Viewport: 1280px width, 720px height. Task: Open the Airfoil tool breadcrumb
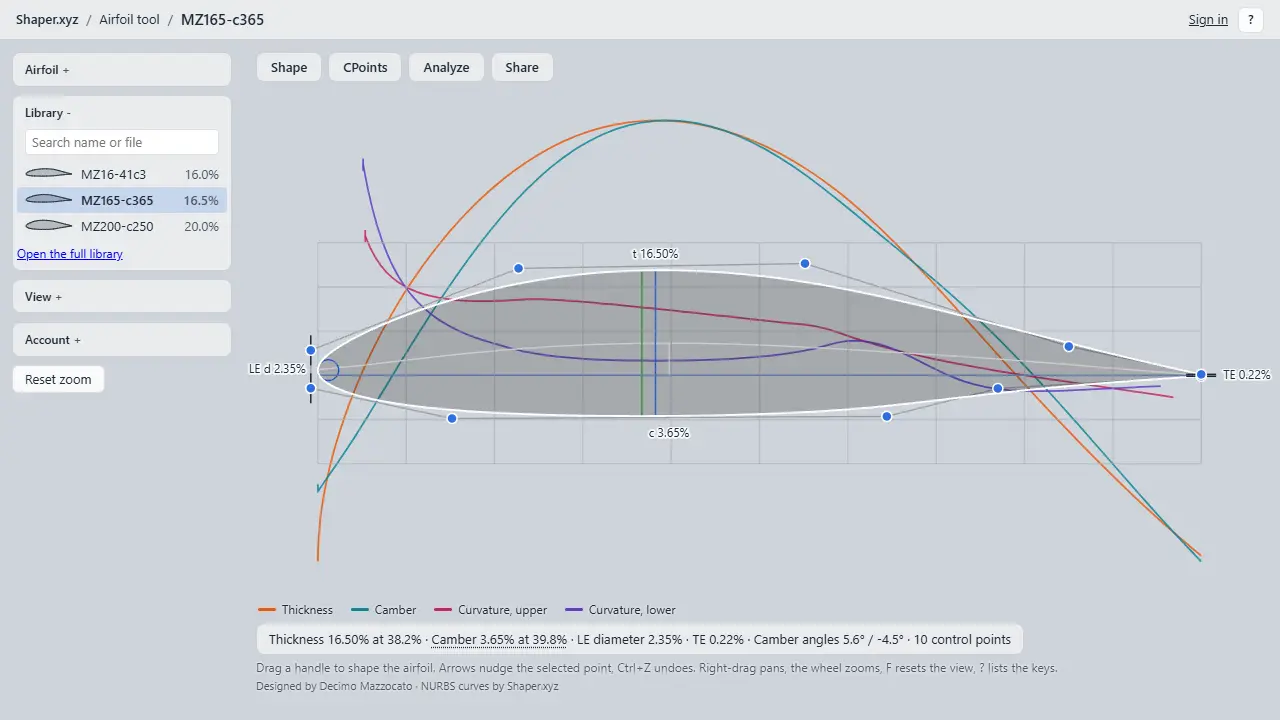coord(129,20)
